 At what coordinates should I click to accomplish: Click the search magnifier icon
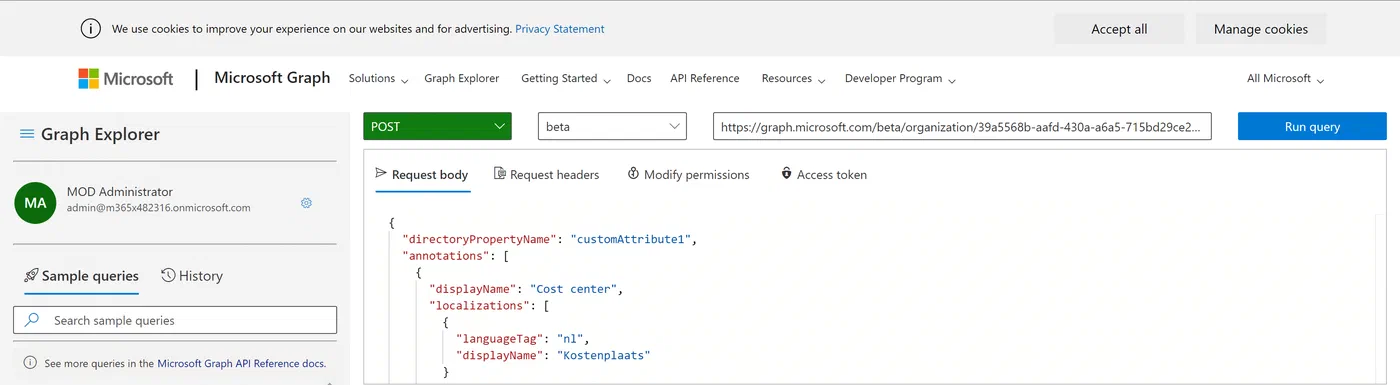pyautogui.click(x=32, y=320)
